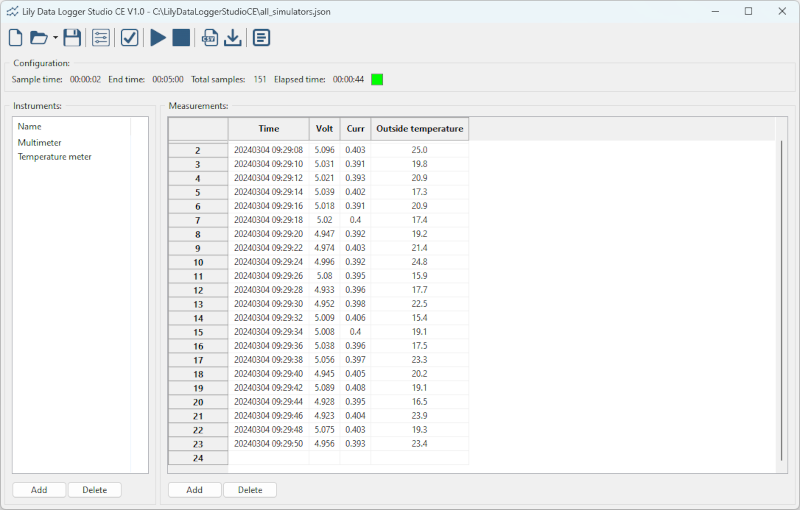Create a new configuration file
Image resolution: width=800 pixels, height=510 pixels.
(16, 38)
